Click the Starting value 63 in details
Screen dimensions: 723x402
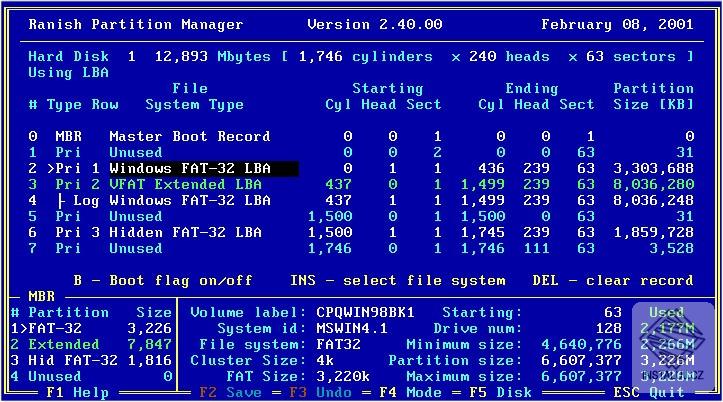[613, 313]
